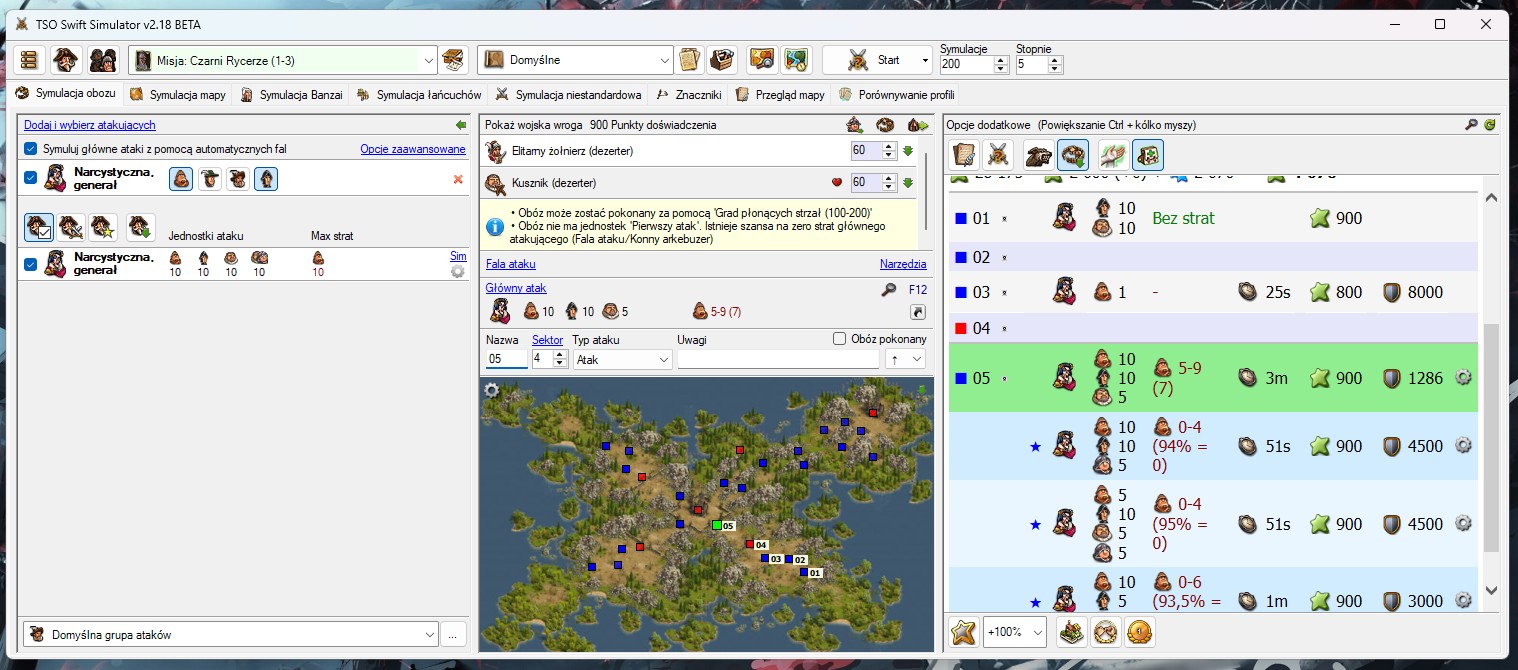Increase the Kusznik (dezerter) unit count stepper
The image size is (1518, 670).
click(x=889, y=178)
